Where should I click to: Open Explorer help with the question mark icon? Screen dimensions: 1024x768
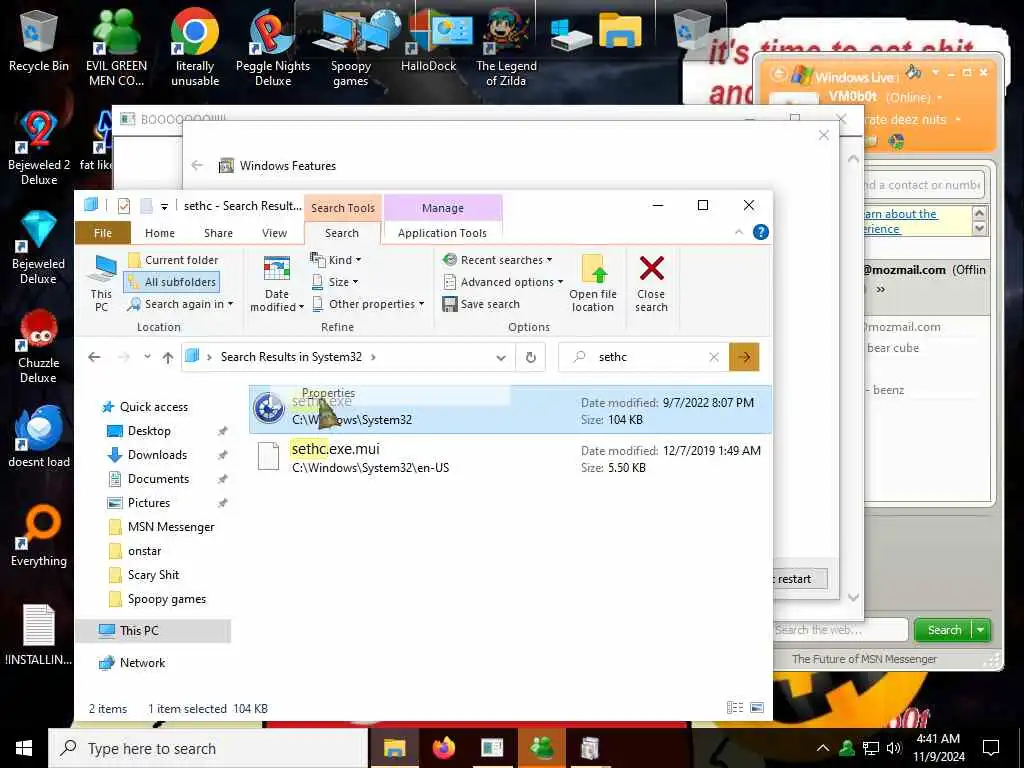[761, 232]
